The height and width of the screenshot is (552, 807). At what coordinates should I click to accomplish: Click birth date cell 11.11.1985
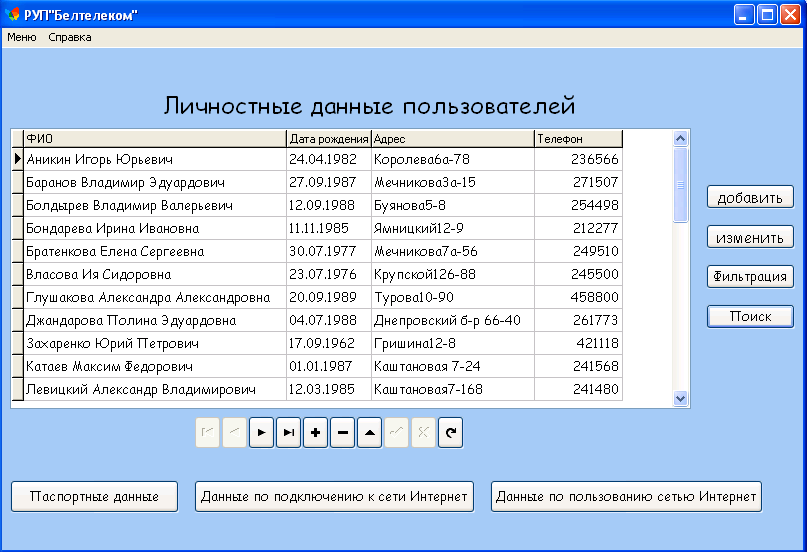click(328, 228)
